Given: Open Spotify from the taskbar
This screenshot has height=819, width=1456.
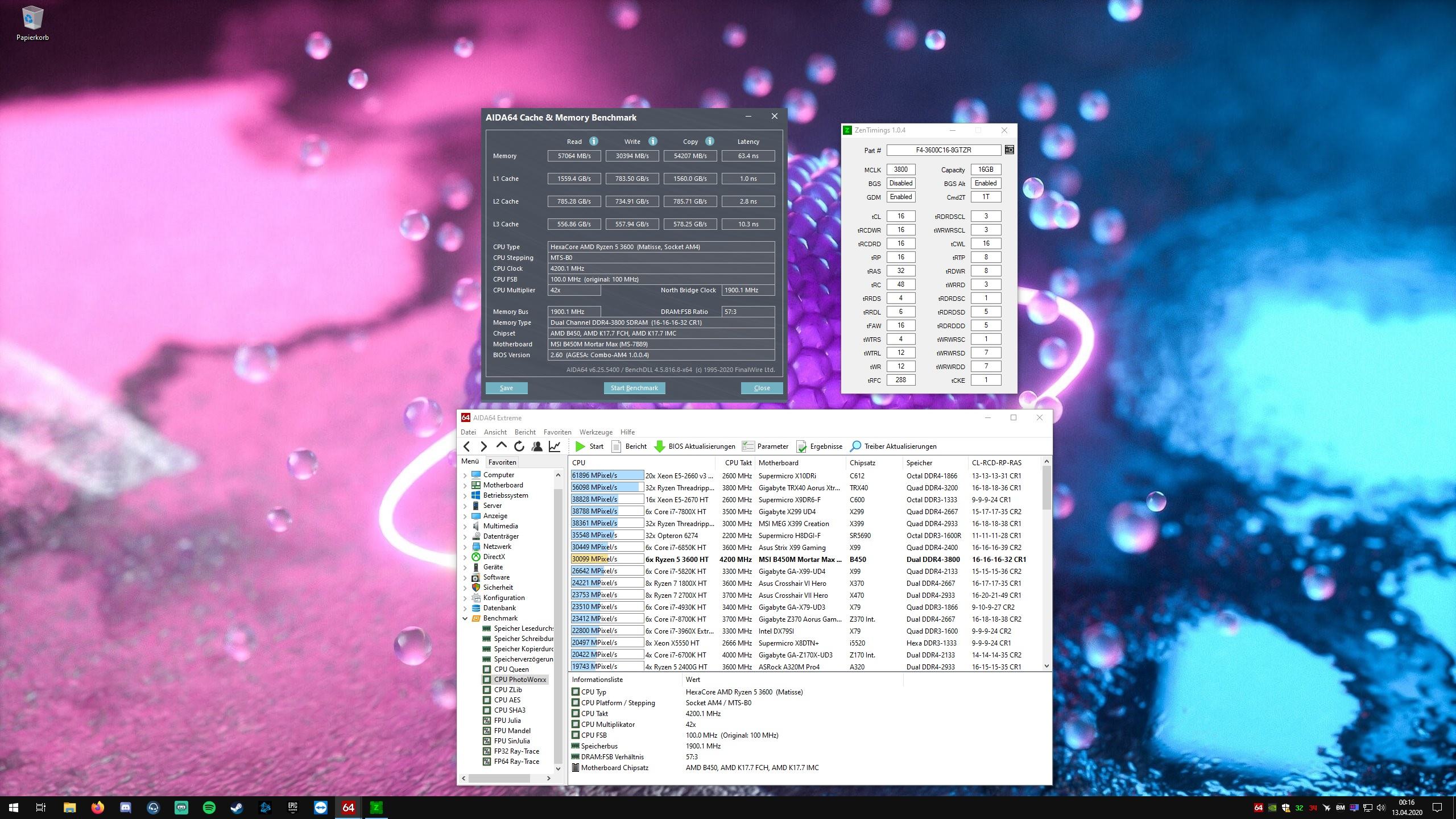Looking at the screenshot, I should click(x=209, y=807).
